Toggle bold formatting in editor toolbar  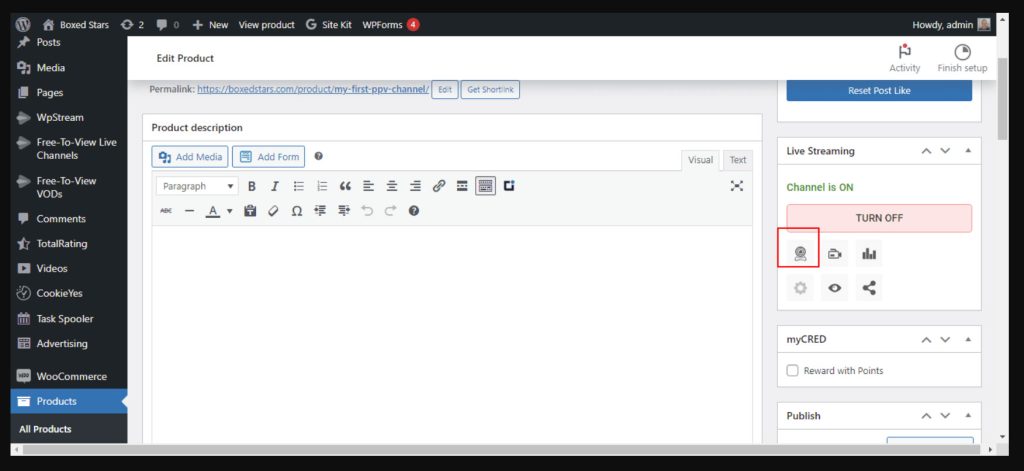point(252,186)
